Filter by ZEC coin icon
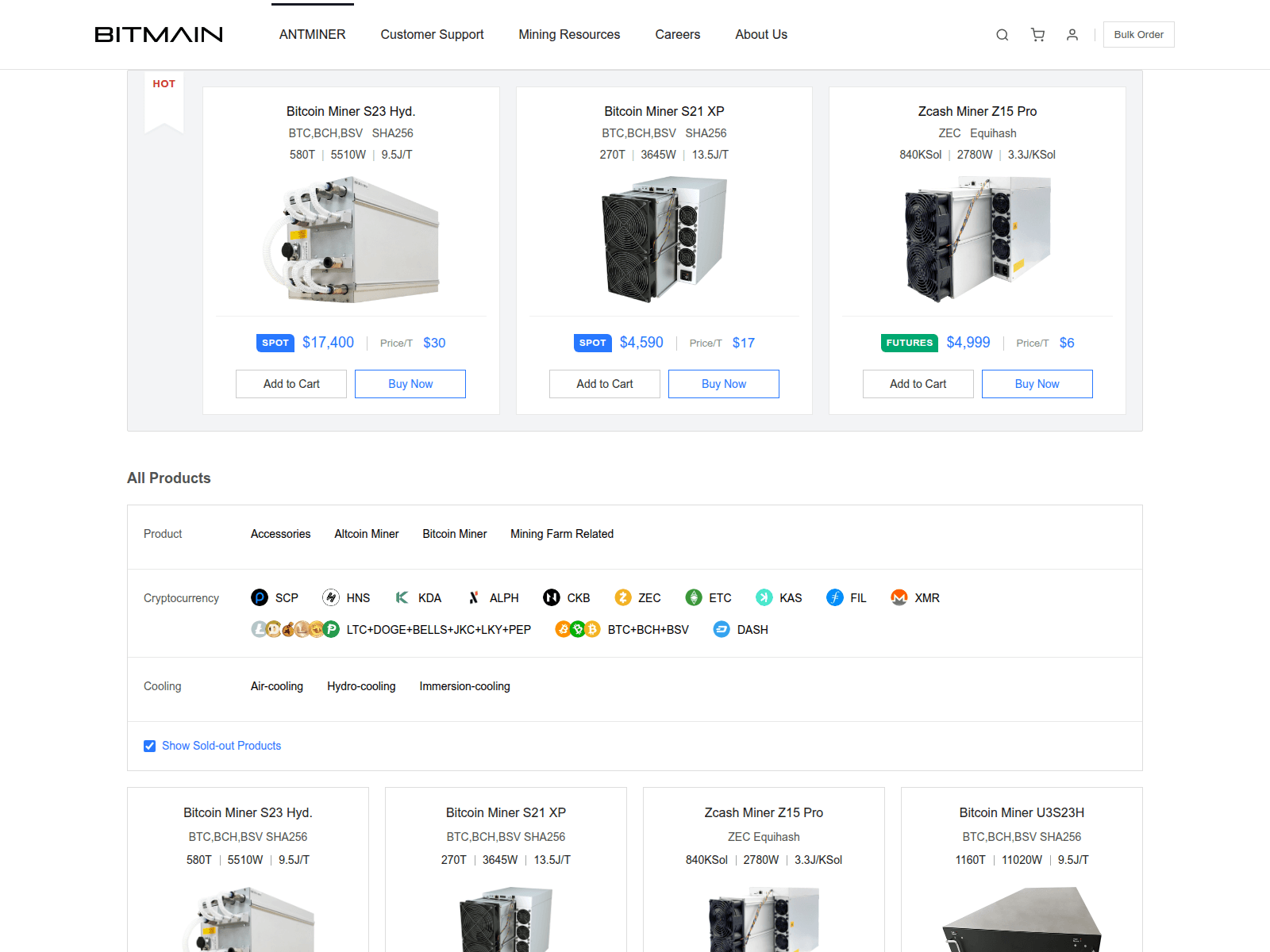This screenshot has width=1270, height=952. (x=623, y=597)
